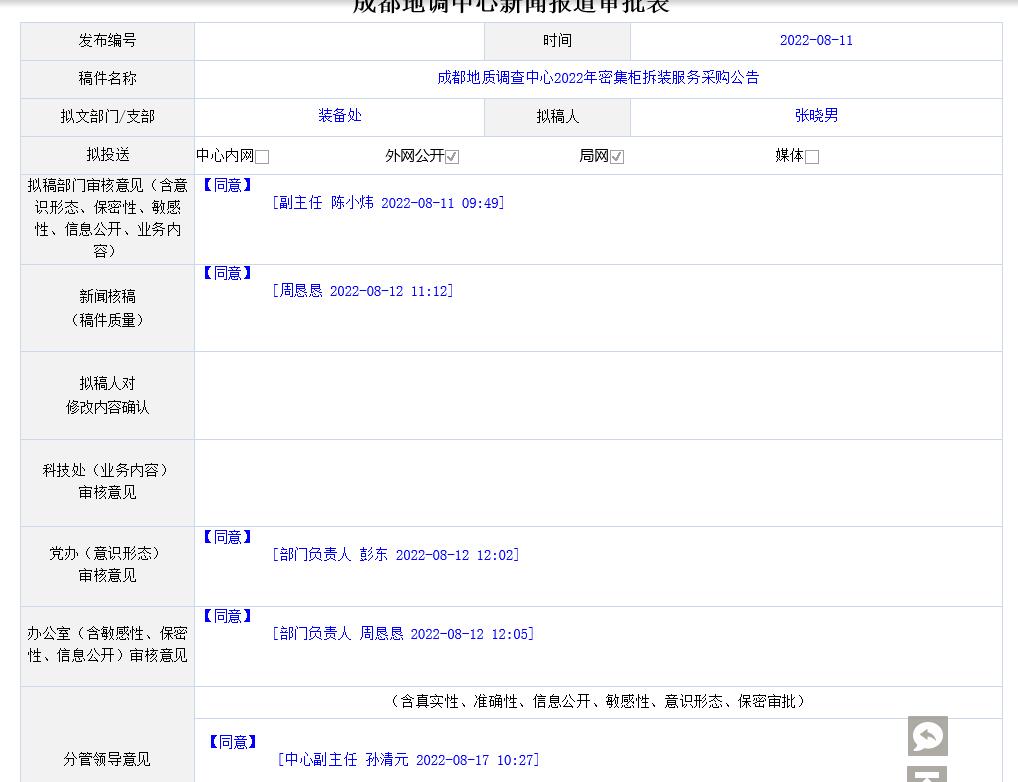Click the 周恩恩 2022-08-12 11:12 signature
The image size is (1018, 782).
coord(363,291)
